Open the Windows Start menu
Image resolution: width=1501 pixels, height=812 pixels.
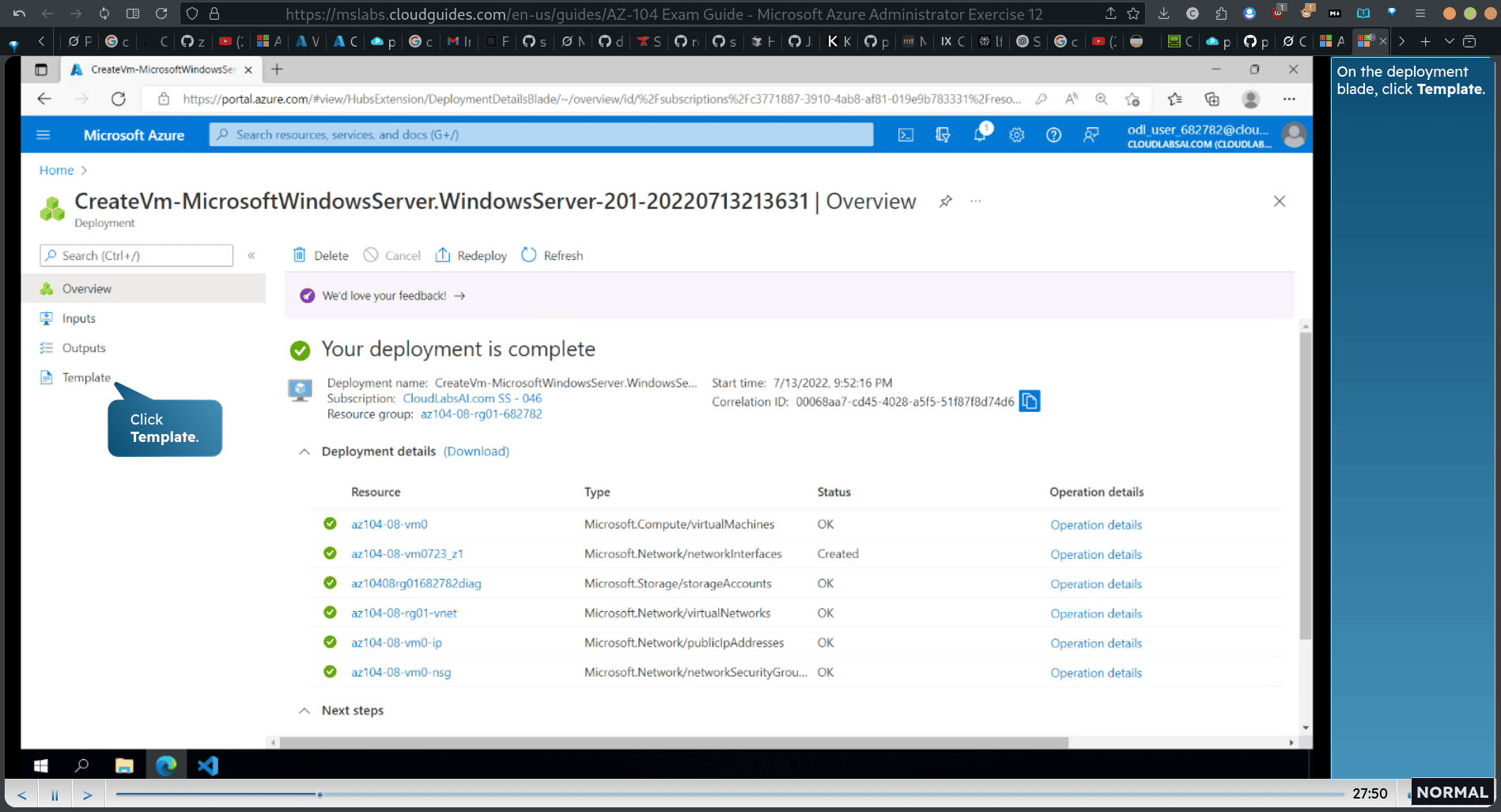click(41, 765)
